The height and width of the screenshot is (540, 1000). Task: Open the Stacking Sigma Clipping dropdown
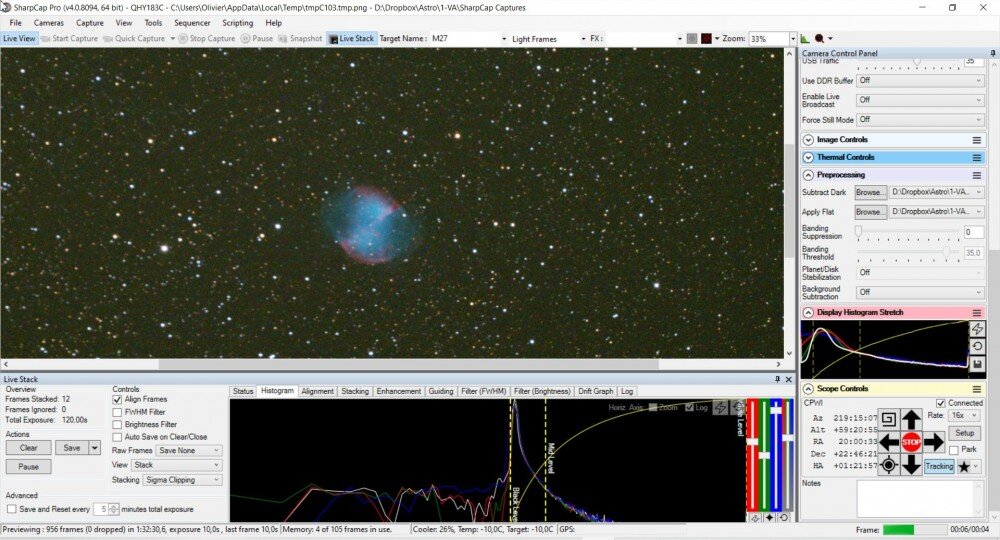[x=182, y=480]
